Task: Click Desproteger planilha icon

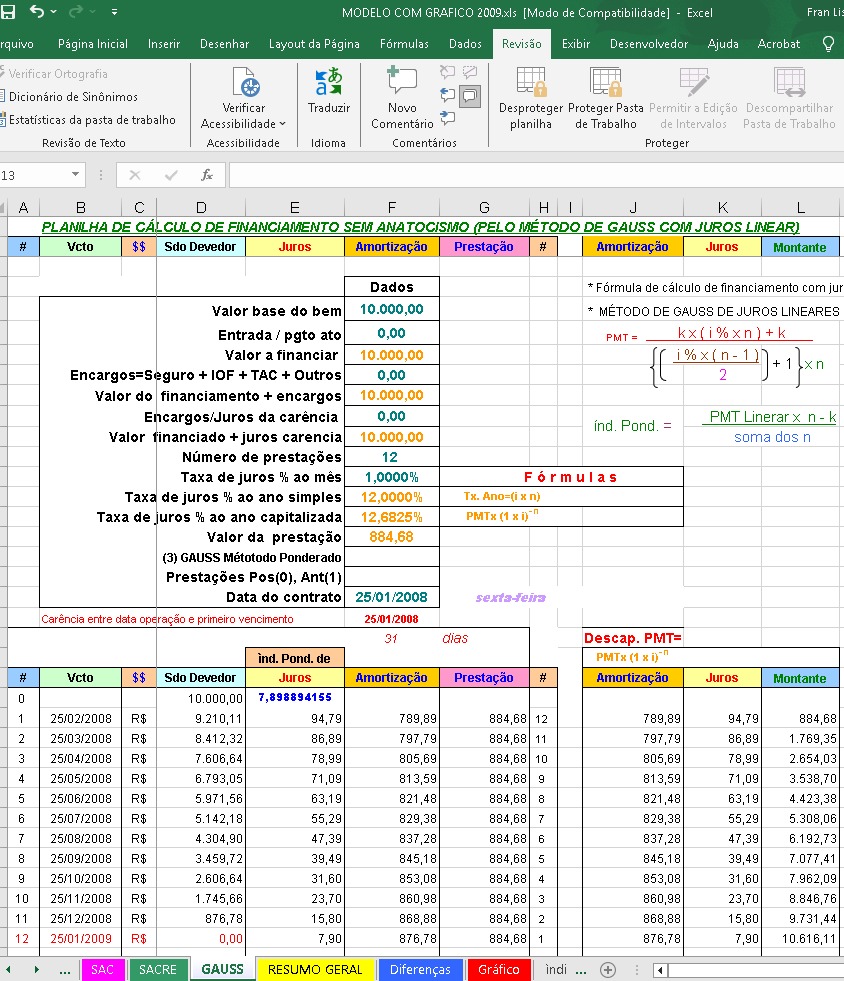Action: [530, 88]
